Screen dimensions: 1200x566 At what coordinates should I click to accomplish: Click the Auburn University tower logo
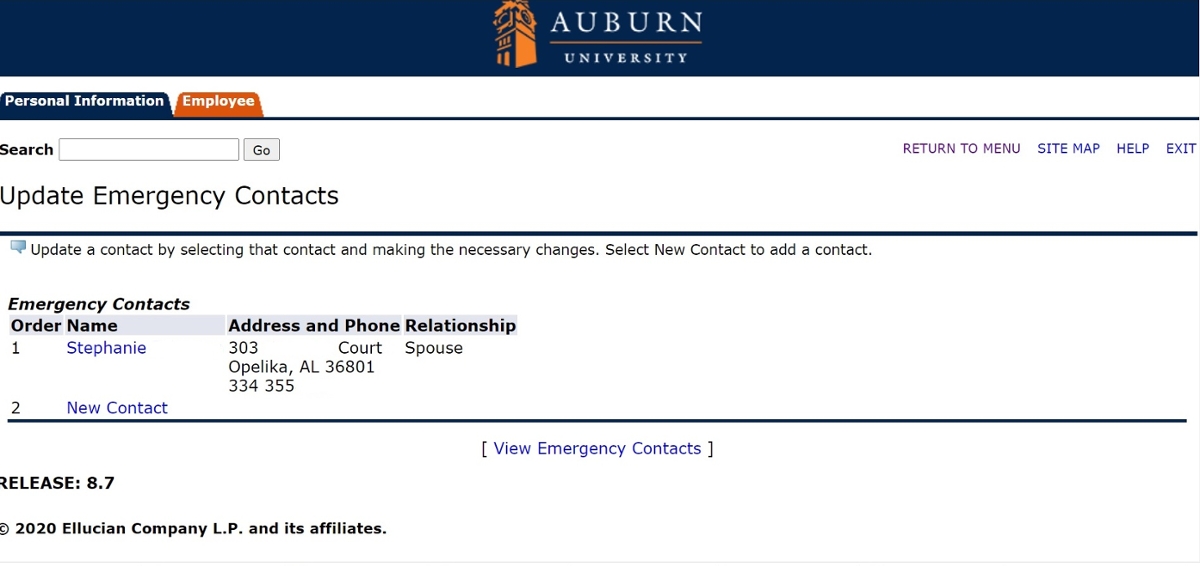(x=516, y=34)
